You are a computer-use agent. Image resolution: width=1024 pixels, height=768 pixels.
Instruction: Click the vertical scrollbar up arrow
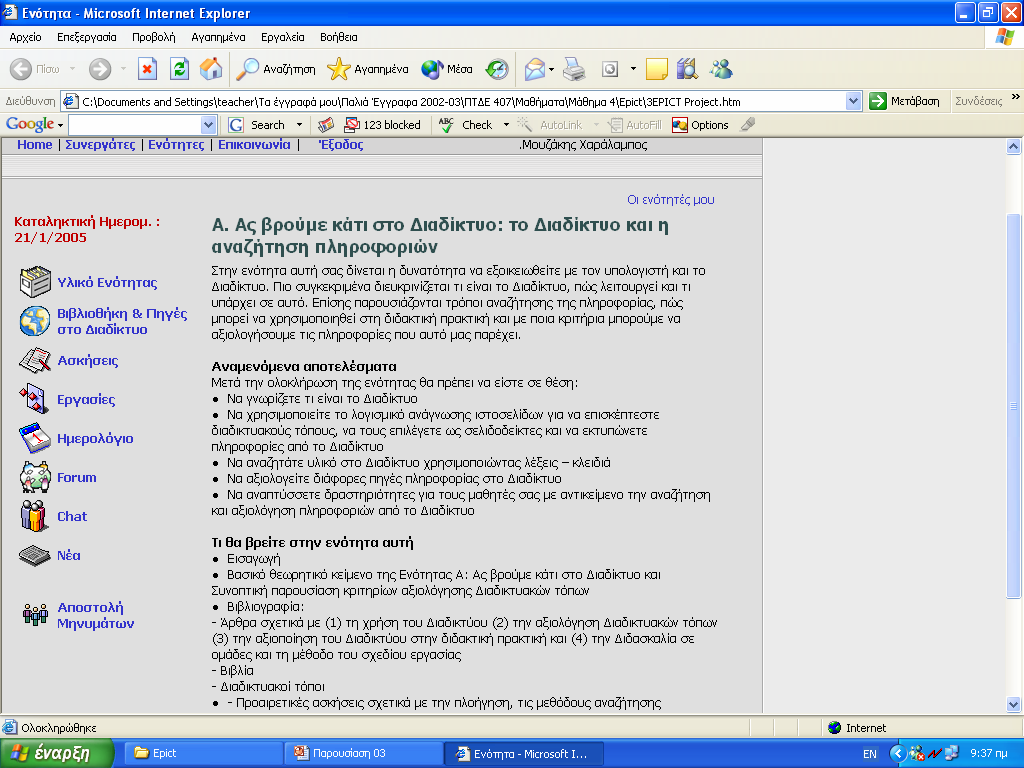1014,146
